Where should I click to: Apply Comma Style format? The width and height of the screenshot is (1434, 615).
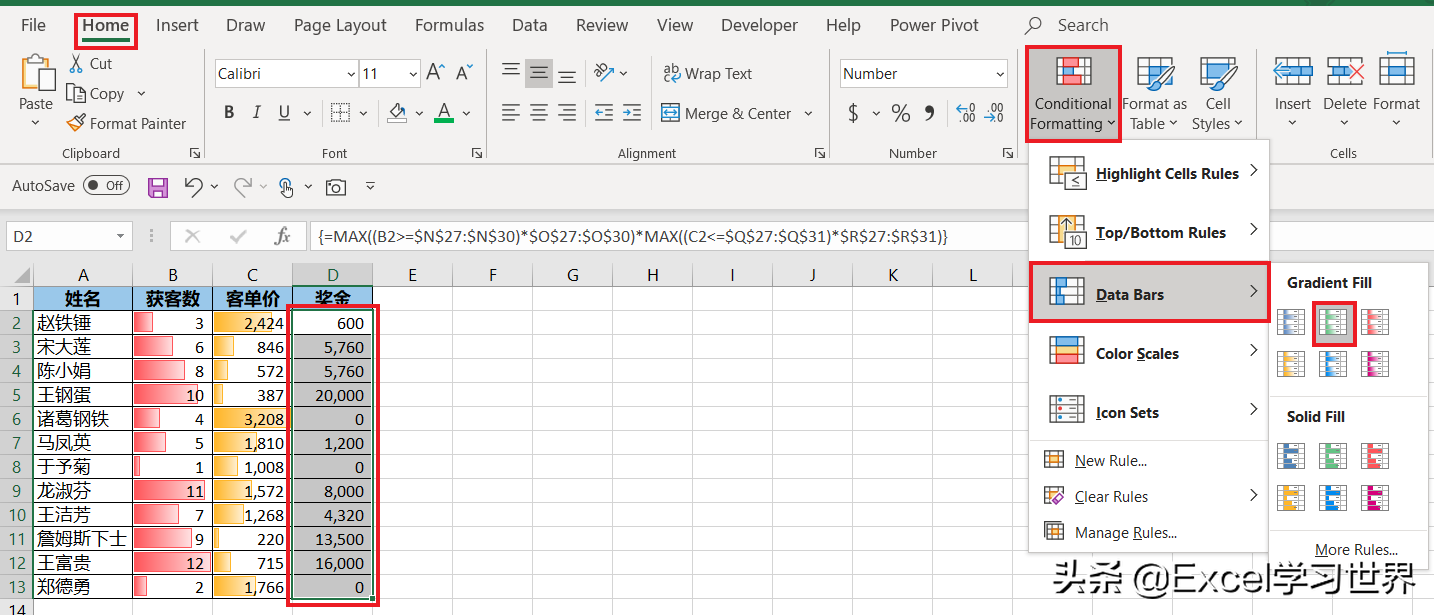930,113
